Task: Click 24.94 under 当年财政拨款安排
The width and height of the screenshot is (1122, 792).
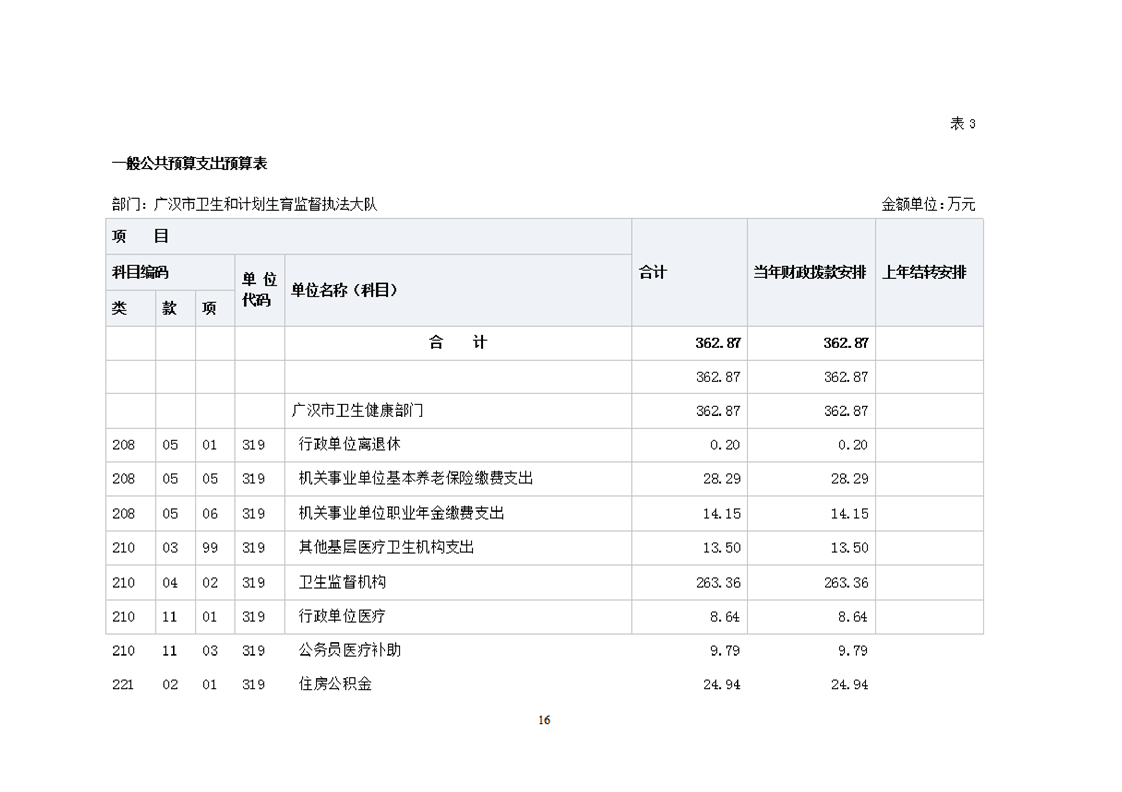Action: [x=849, y=685]
